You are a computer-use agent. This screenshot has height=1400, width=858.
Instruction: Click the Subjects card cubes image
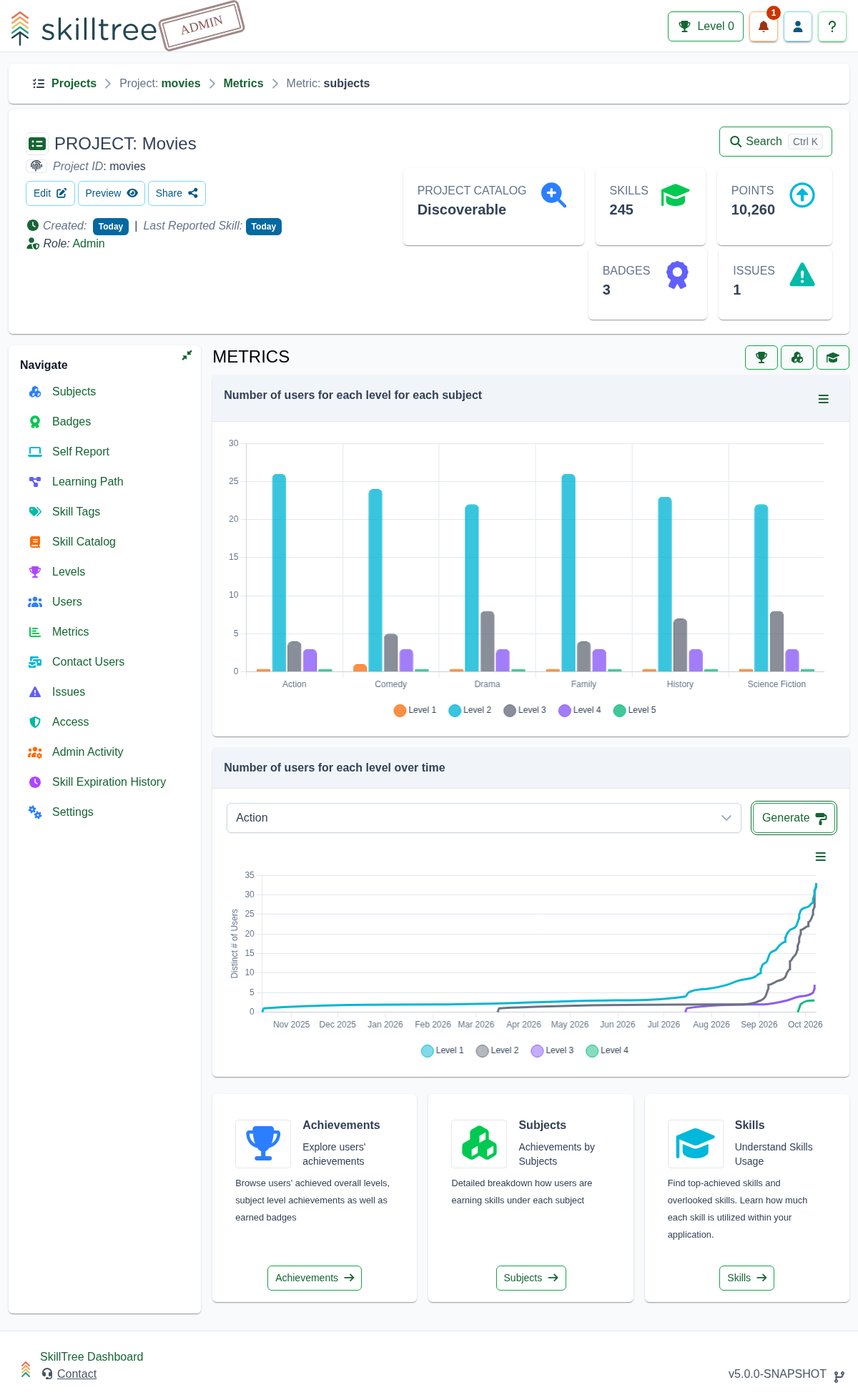coord(479,1143)
